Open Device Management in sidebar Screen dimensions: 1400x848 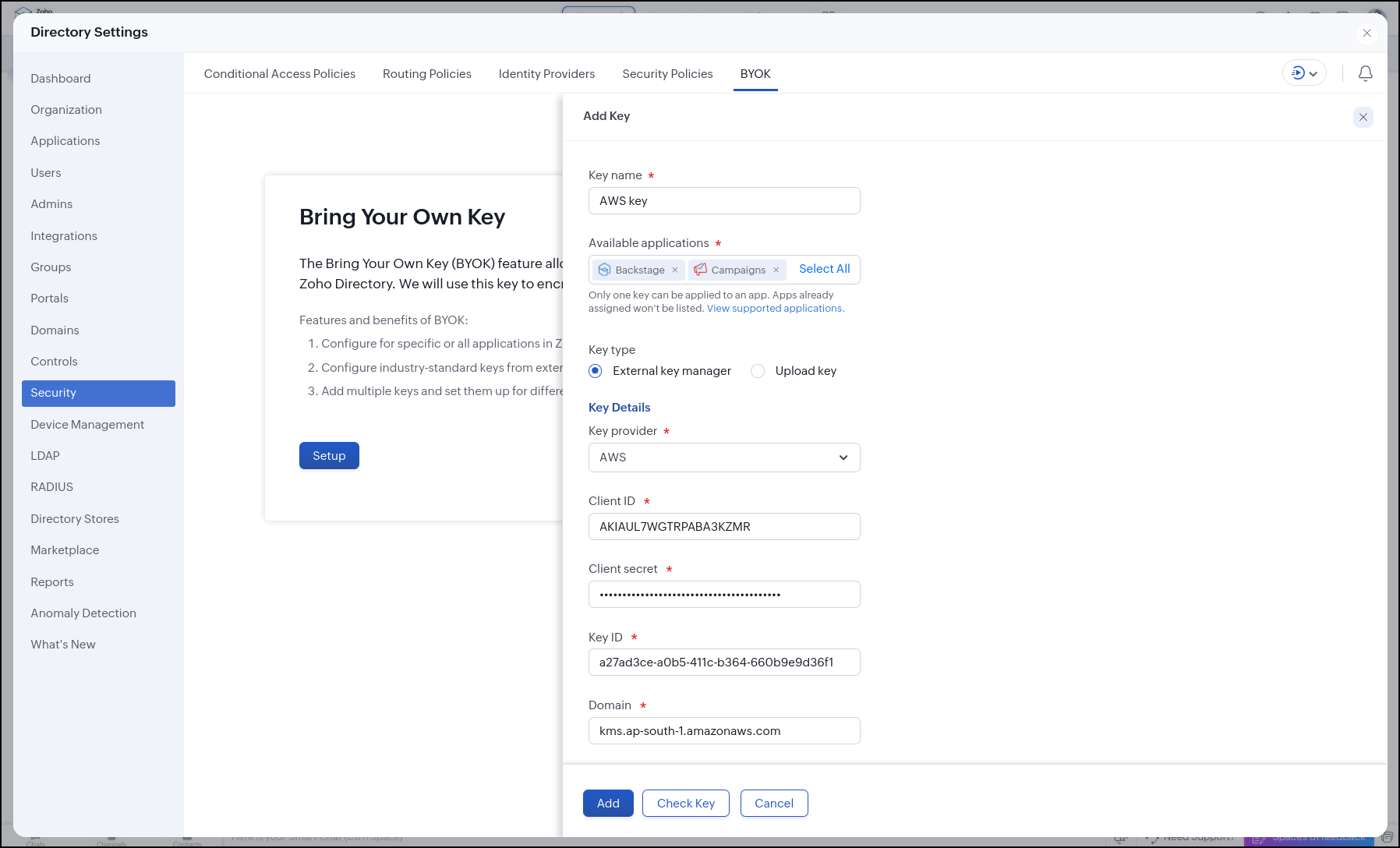pos(98,425)
